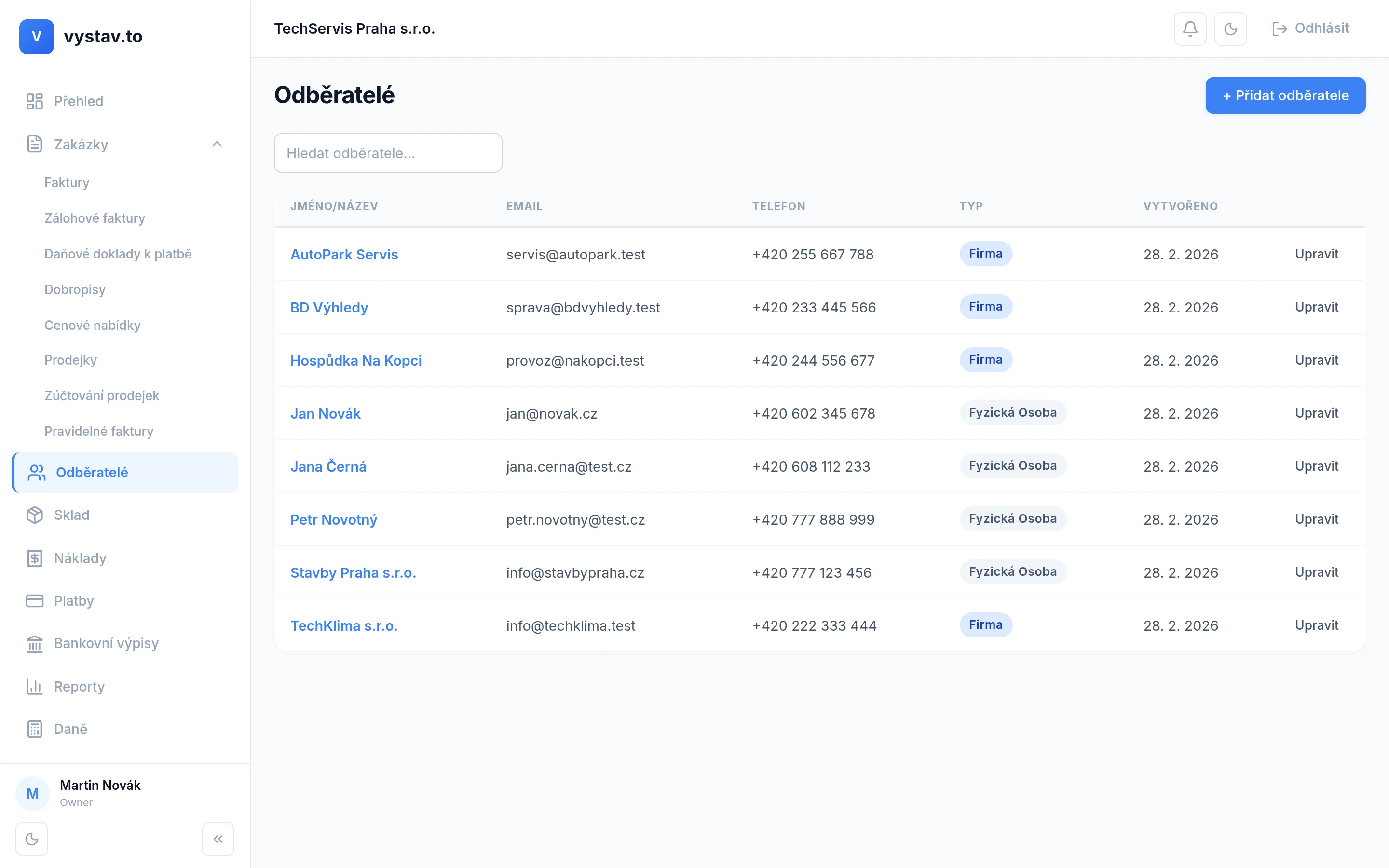The height and width of the screenshot is (868, 1389).
Task: Open Bankovní výpisy bank icon
Action: (x=34, y=644)
